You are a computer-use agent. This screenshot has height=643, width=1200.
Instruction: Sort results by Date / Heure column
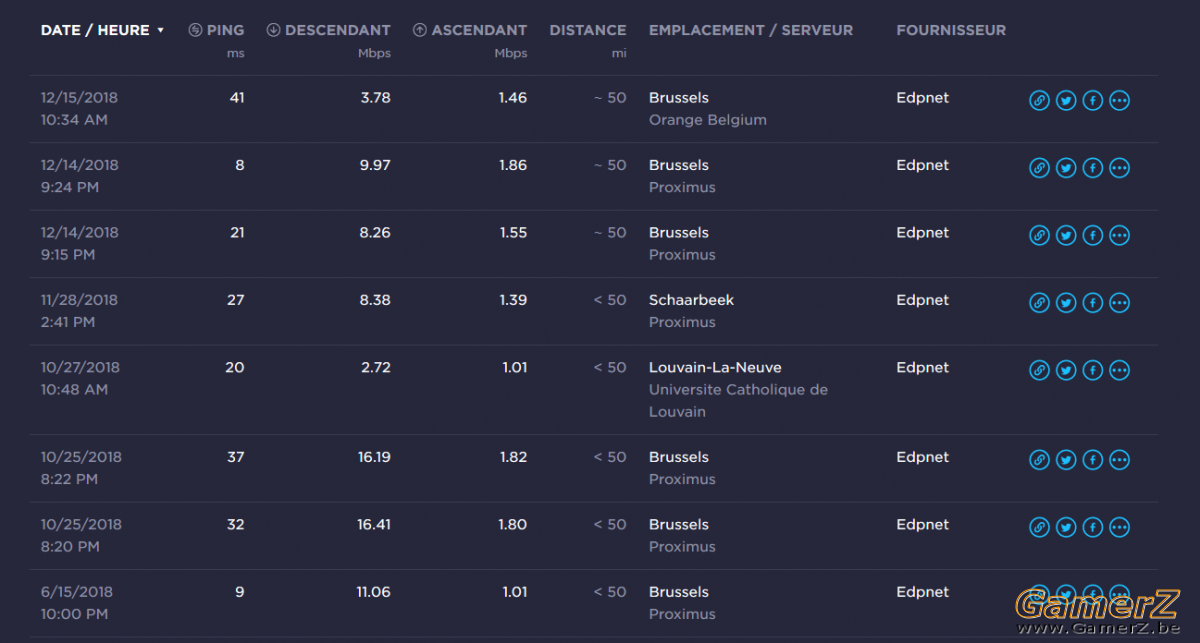(102, 30)
